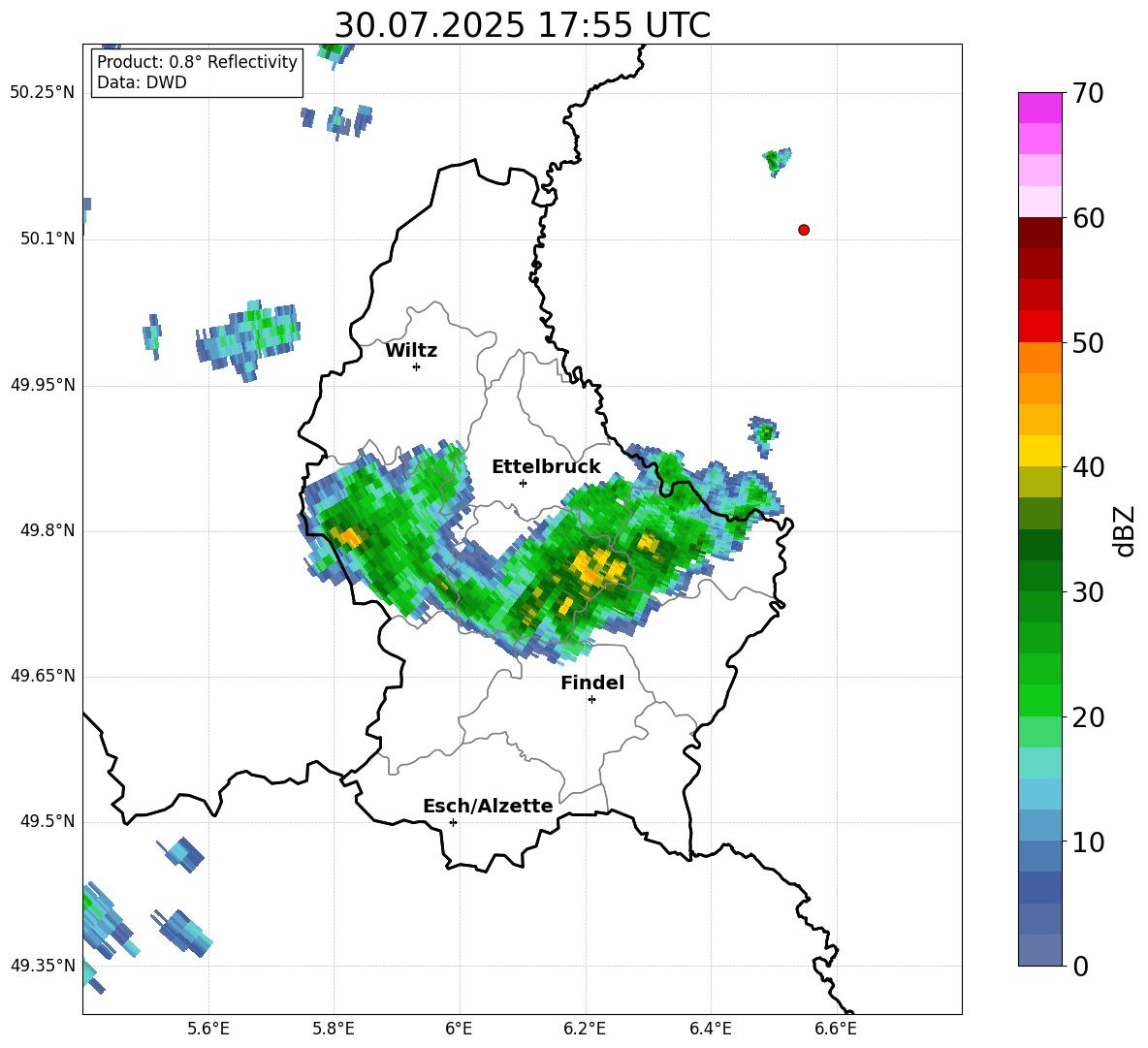Image resolution: width=1148 pixels, height=1048 pixels.
Task: Click the 49.65°N latitude tick label
Action: pos(43,676)
